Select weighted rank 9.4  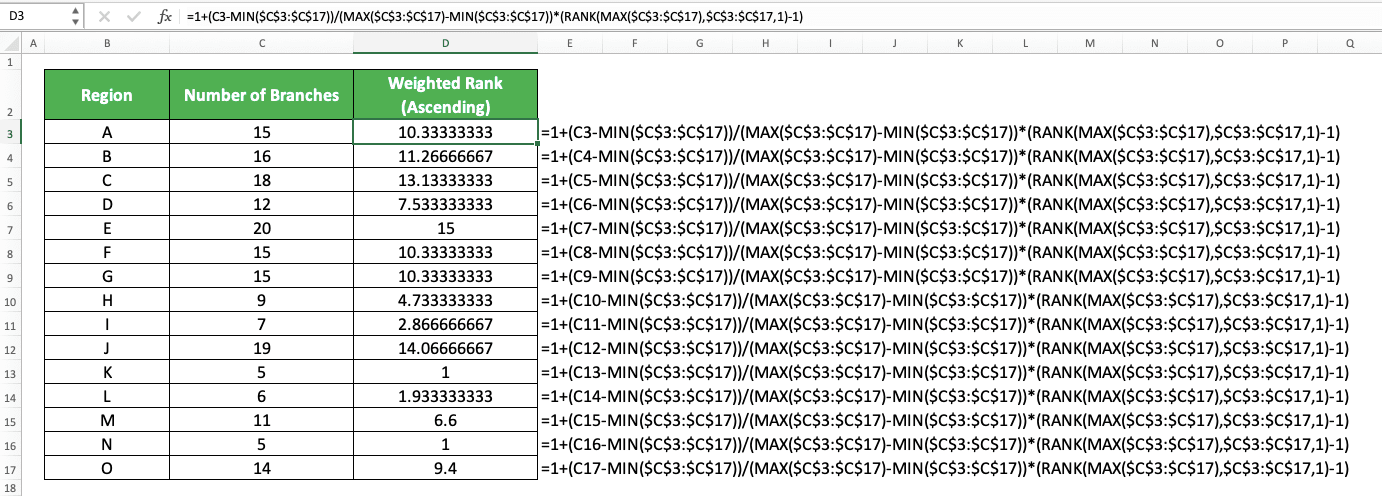[445, 468]
